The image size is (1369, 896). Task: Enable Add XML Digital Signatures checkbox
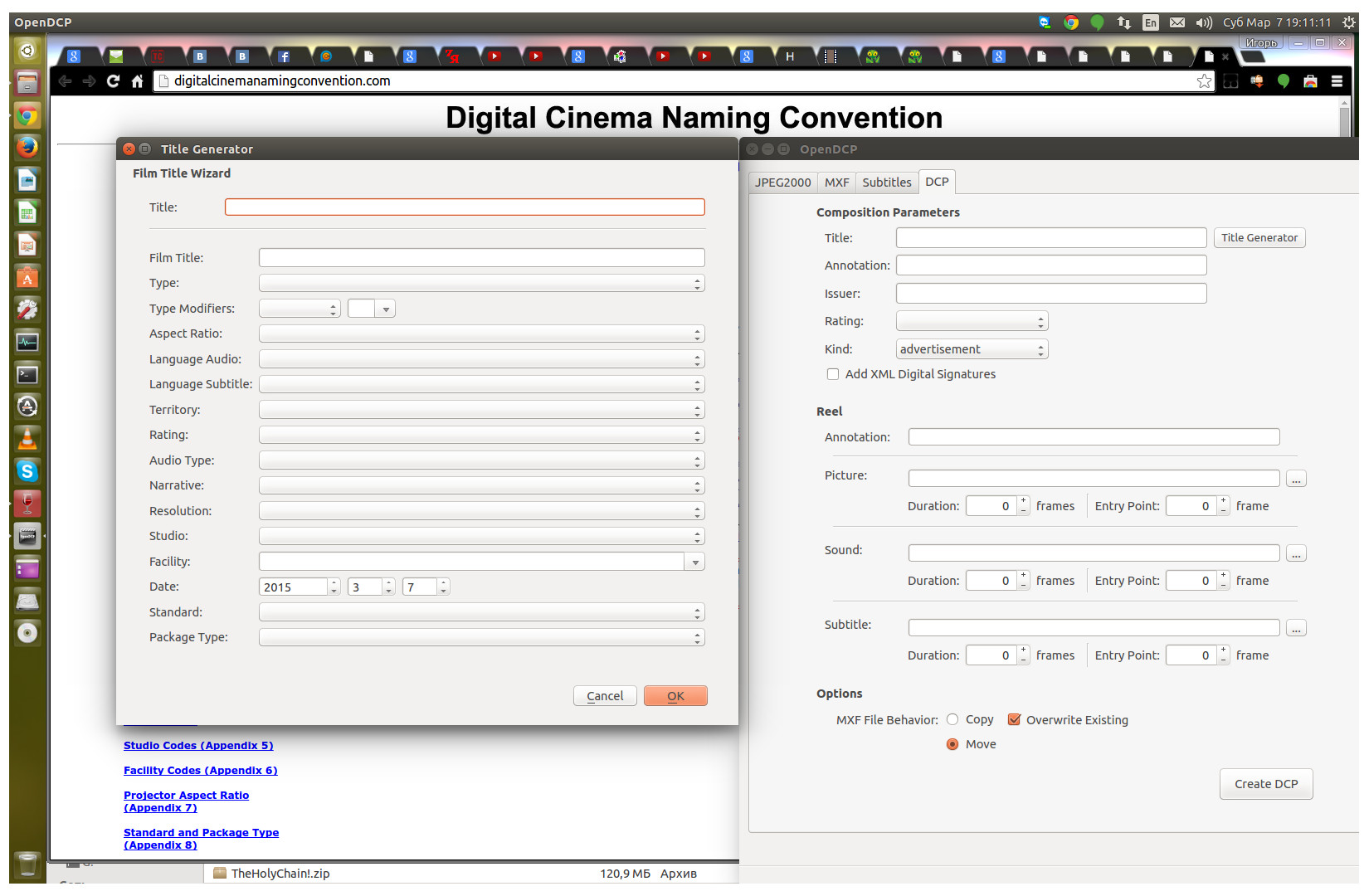833,374
